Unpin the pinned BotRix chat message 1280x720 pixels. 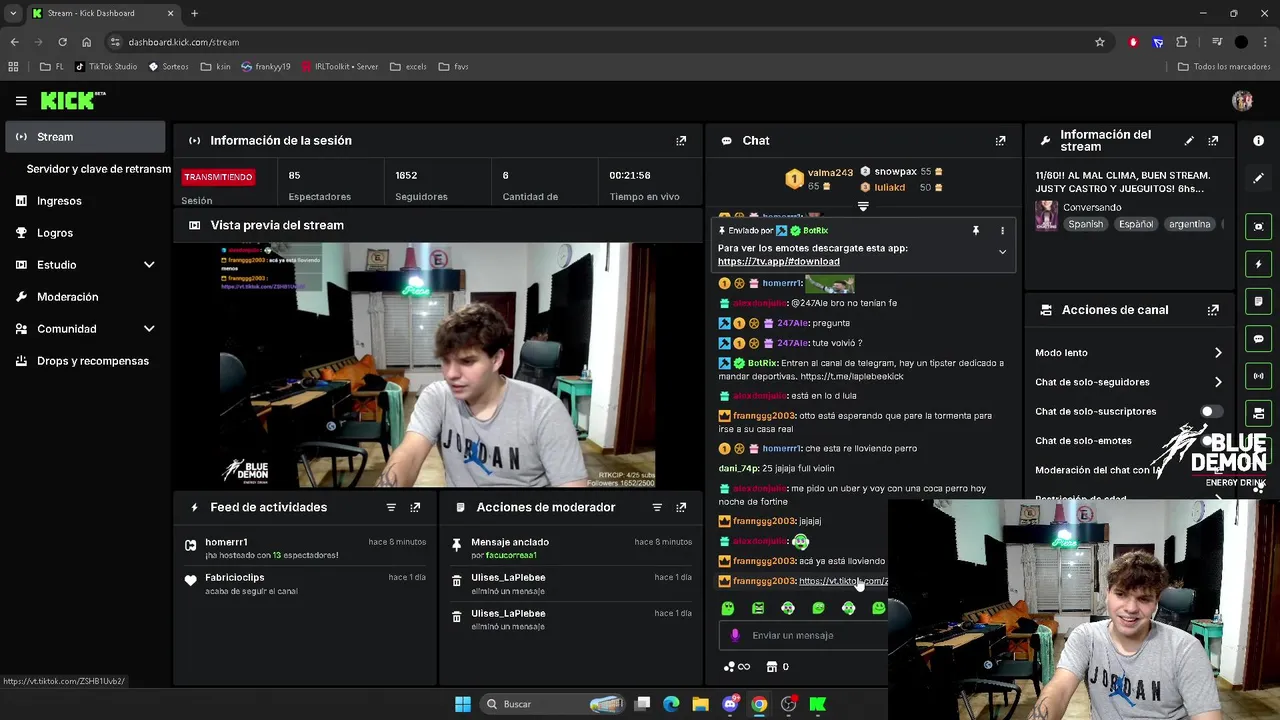point(976,231)
